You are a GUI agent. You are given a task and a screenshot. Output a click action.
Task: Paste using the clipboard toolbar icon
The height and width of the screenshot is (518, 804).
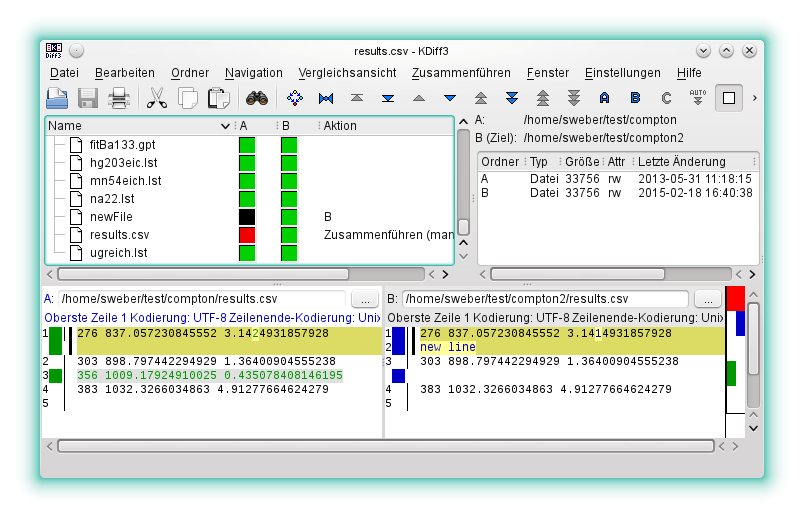(x=218, y=98)
